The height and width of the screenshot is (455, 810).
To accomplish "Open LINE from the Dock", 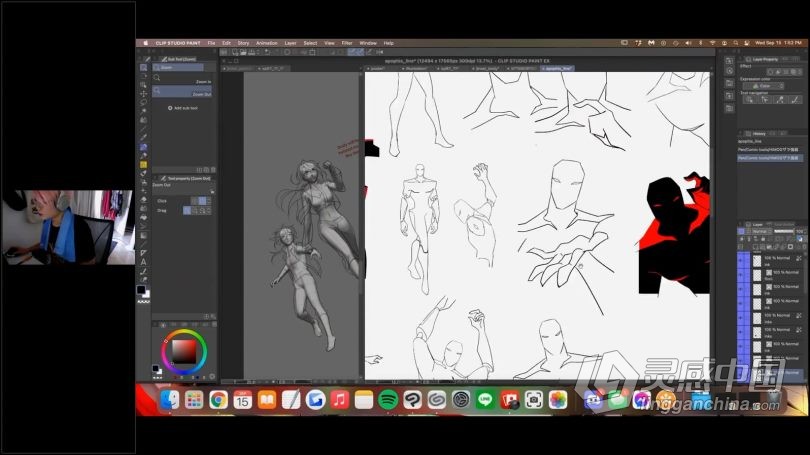I will (485, 399).
